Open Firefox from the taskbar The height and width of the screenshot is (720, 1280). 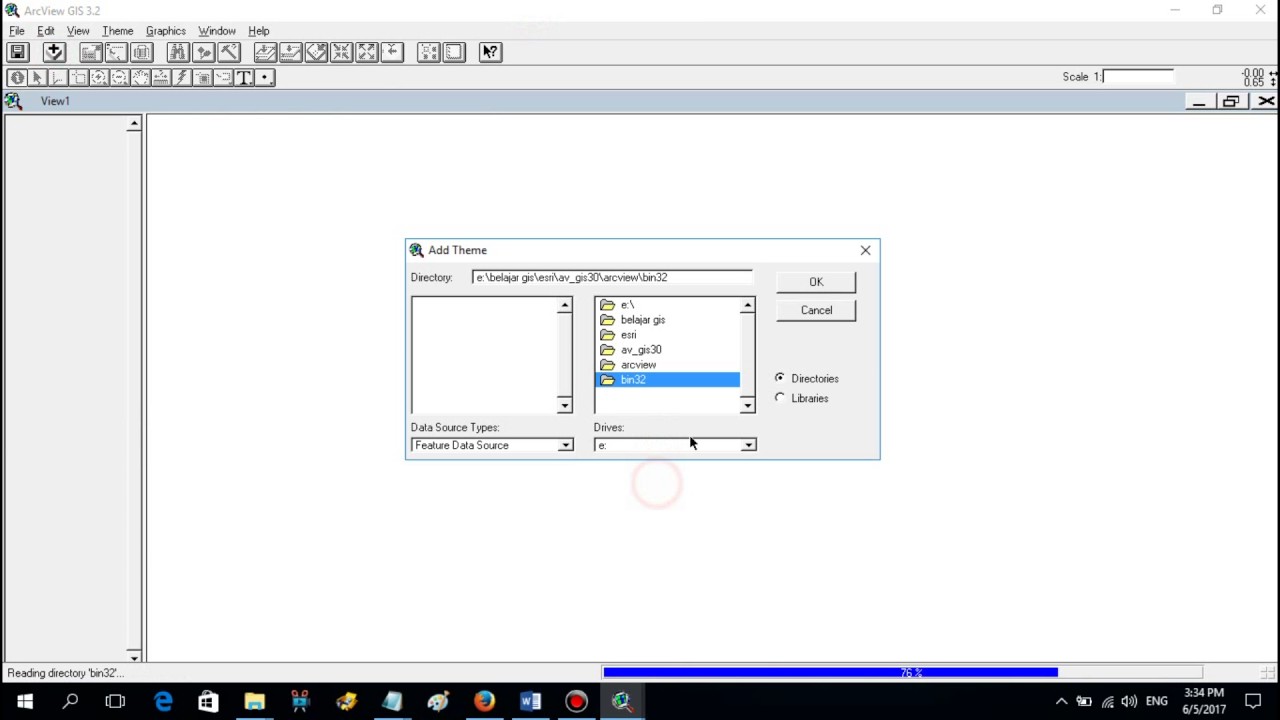tap(484, 702)
